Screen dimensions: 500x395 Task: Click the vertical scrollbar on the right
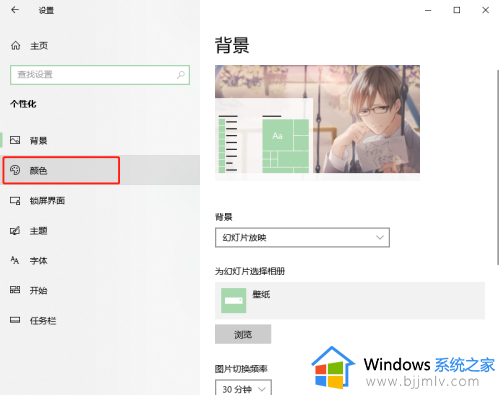pos(498,167)
